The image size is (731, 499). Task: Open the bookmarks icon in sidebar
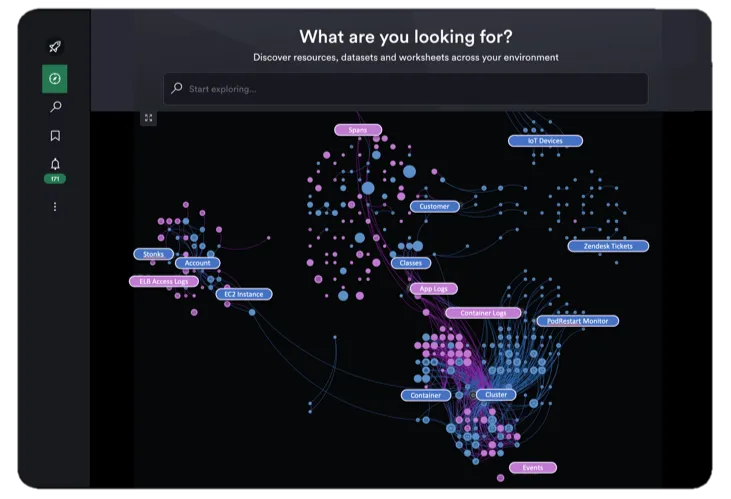[x=55, y=136]
